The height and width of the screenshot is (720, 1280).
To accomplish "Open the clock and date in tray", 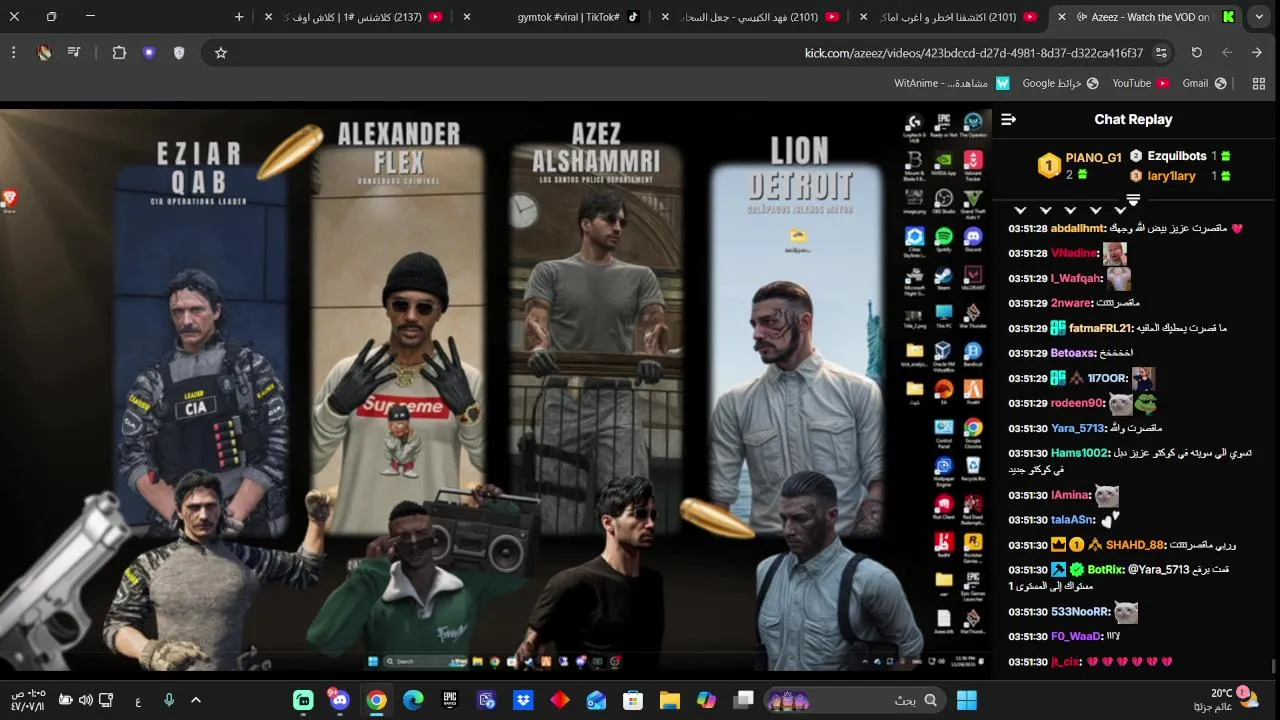I will 30,700.
